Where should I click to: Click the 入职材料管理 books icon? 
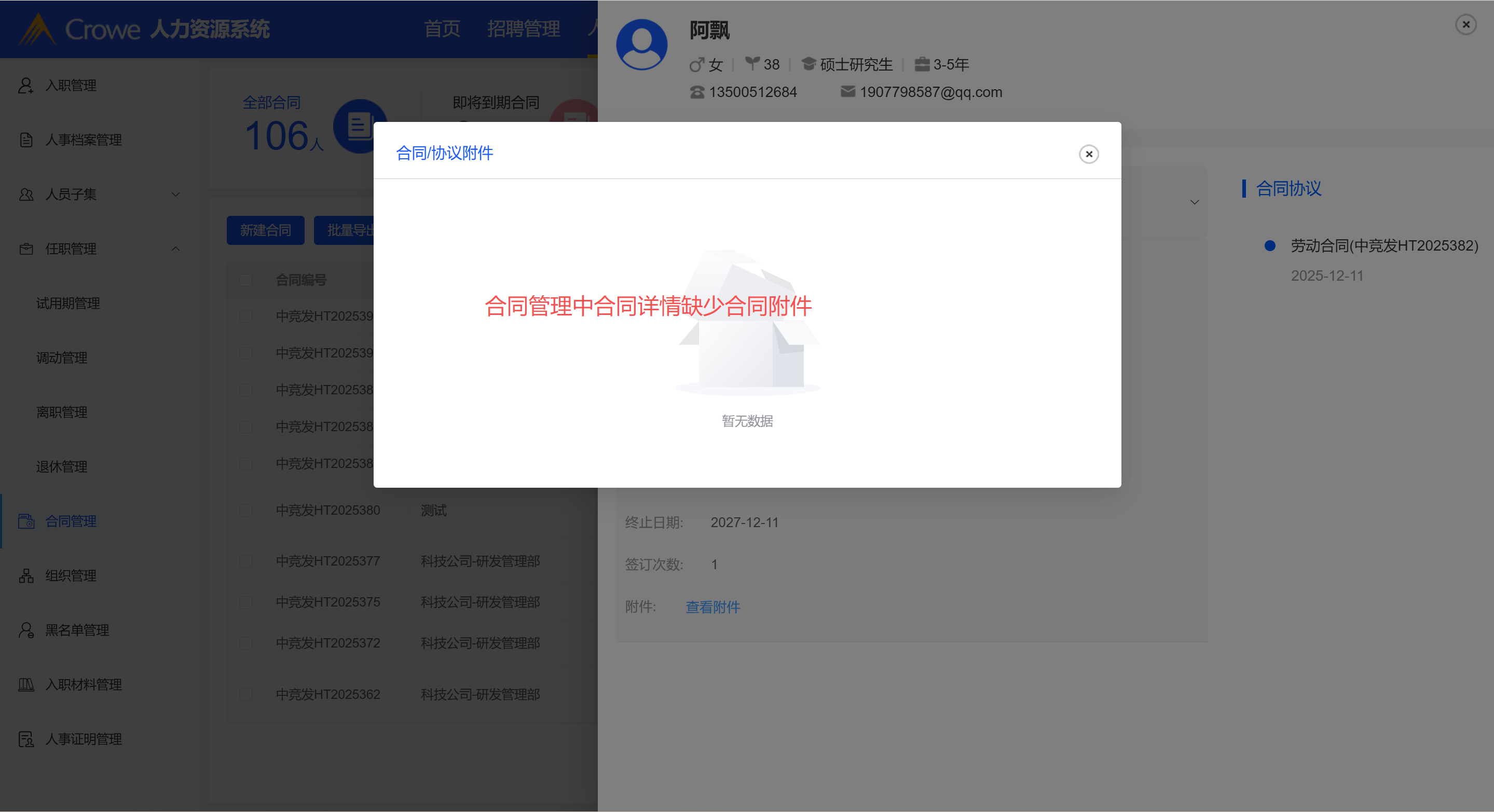[25, 684]
